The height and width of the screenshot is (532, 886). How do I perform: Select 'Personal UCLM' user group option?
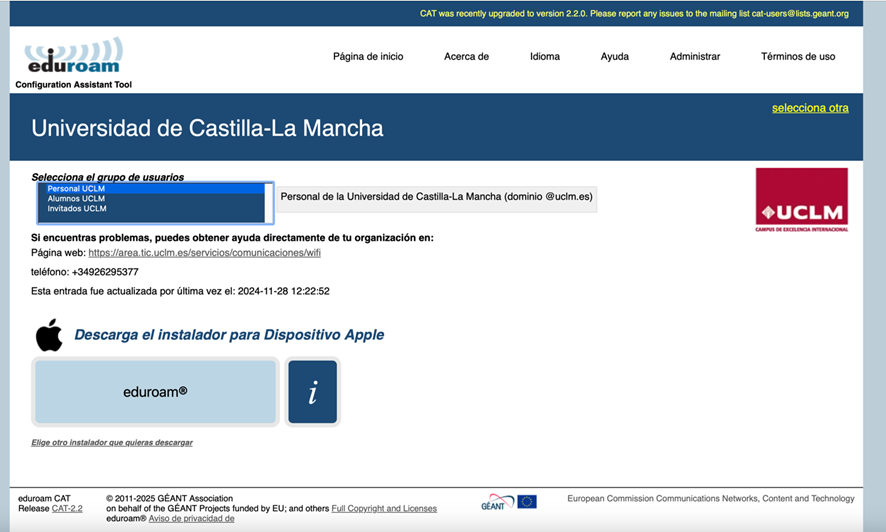point(76,188)
